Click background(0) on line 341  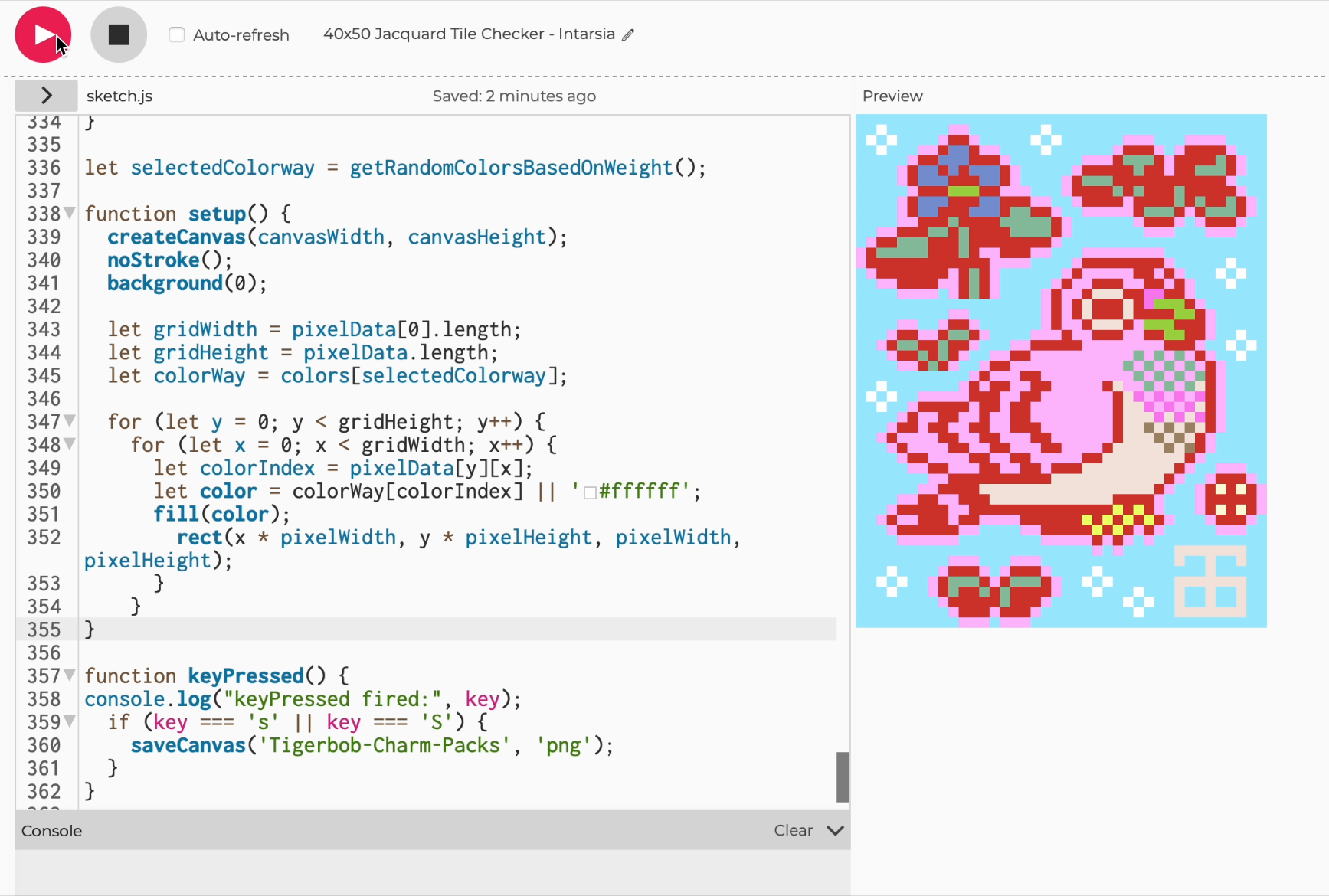coord(187,283)
